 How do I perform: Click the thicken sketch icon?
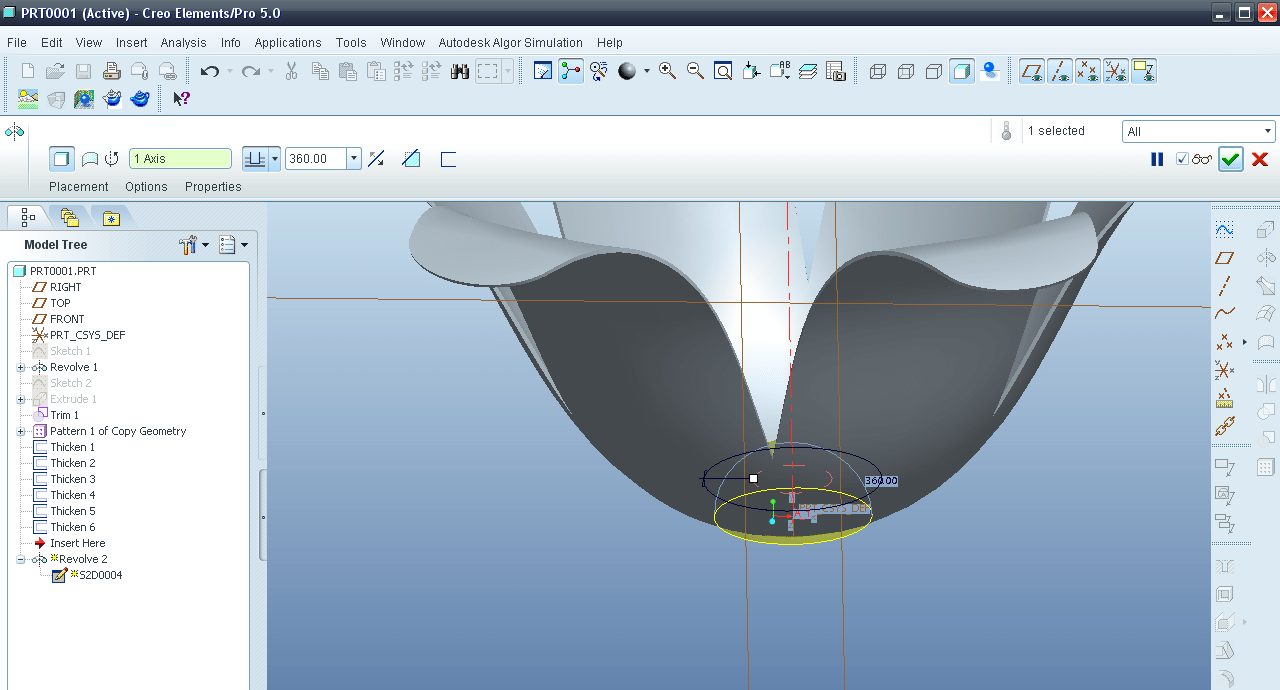click(448, 159)
